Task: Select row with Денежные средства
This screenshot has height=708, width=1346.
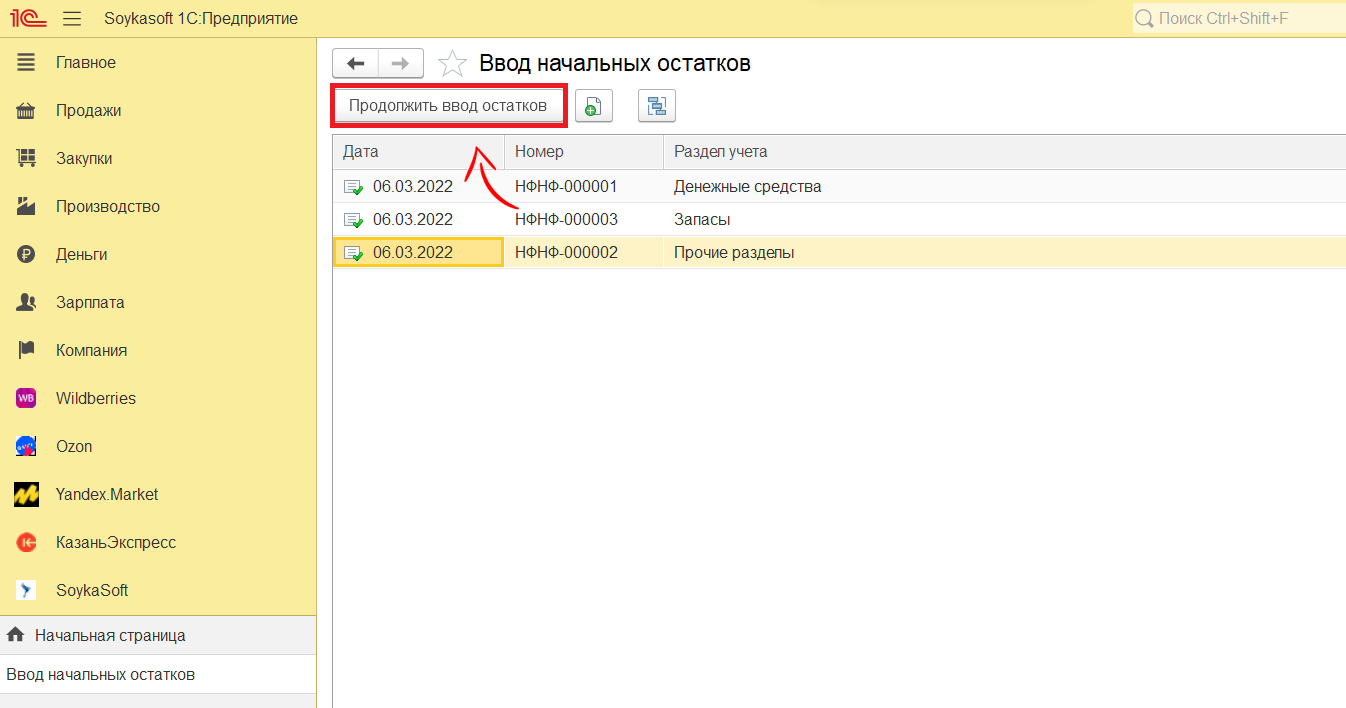Action: coord(839,186)
